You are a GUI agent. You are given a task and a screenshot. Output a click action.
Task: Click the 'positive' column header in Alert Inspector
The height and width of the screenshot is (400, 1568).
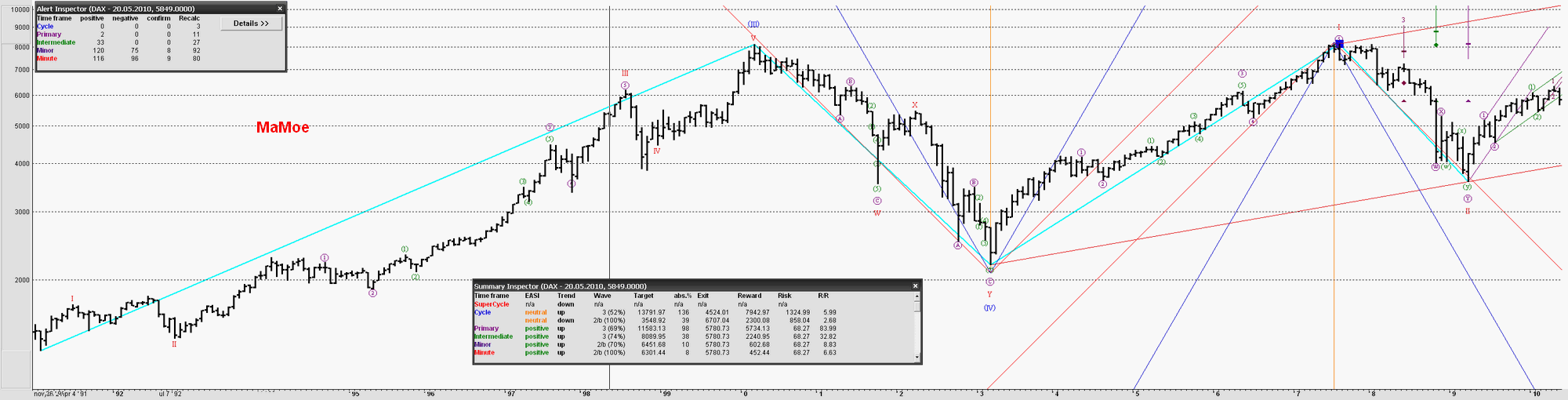pos(92,18)
